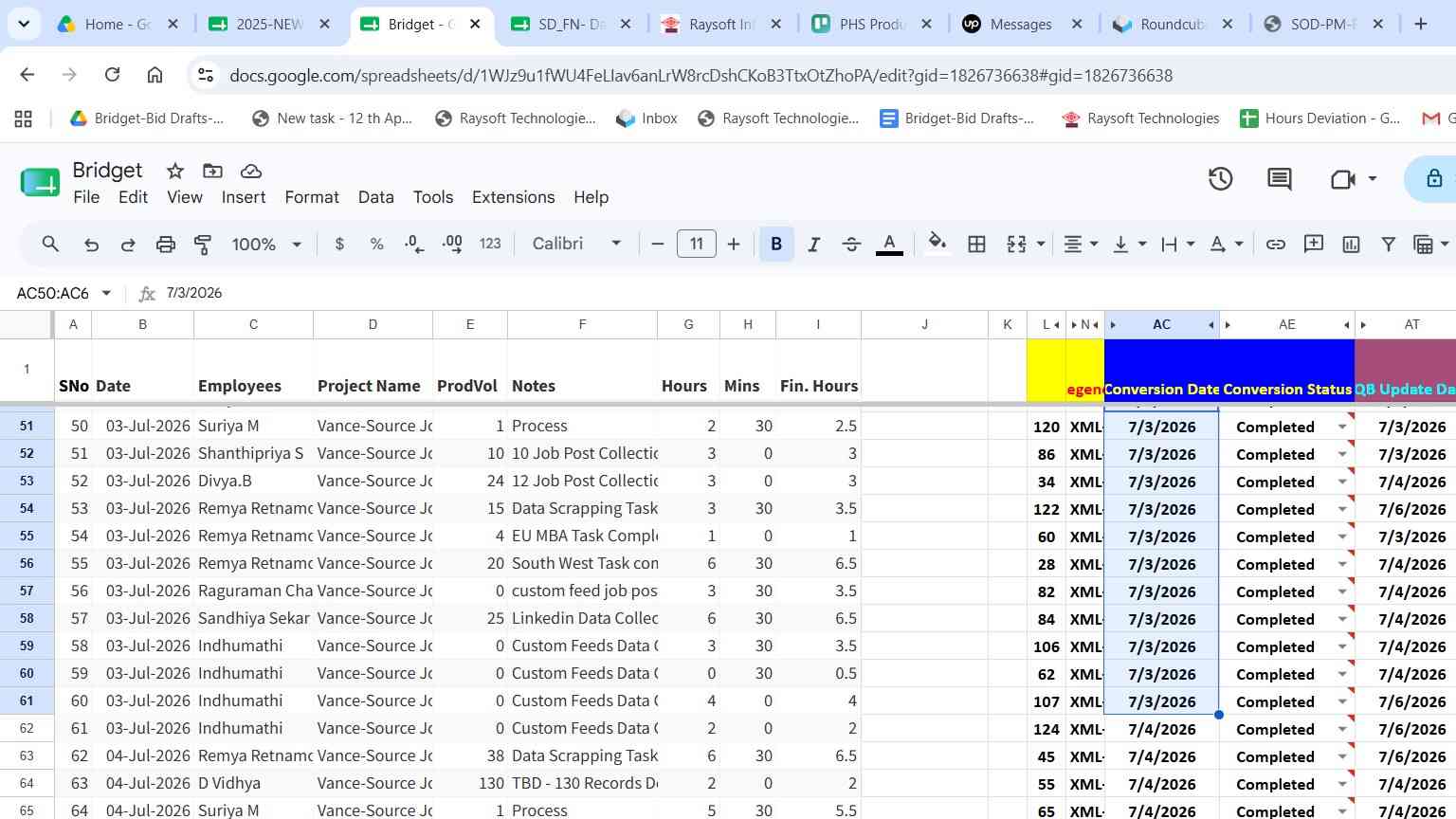This screenshot has width=1456, height=819.
Task: Open the Data menu
Action: [375, 197]
